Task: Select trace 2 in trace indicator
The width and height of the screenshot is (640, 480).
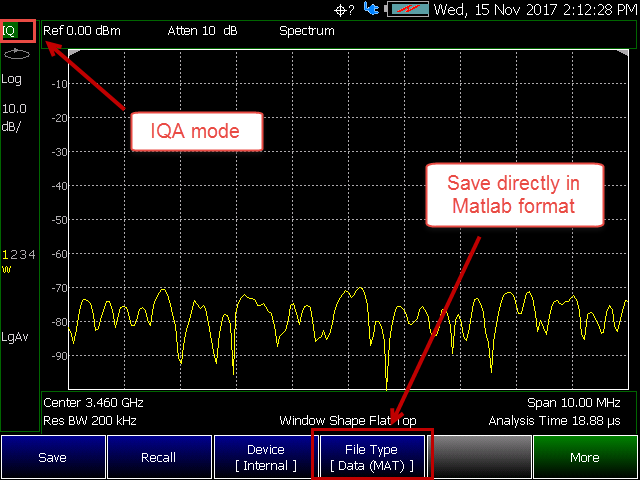Action: coord(14,255)
